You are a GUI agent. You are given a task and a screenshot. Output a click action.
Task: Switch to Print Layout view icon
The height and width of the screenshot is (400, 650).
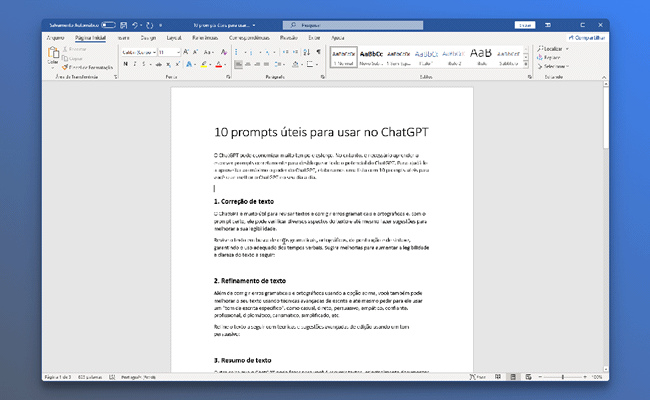pyautogui.click(x=513, y=377)
